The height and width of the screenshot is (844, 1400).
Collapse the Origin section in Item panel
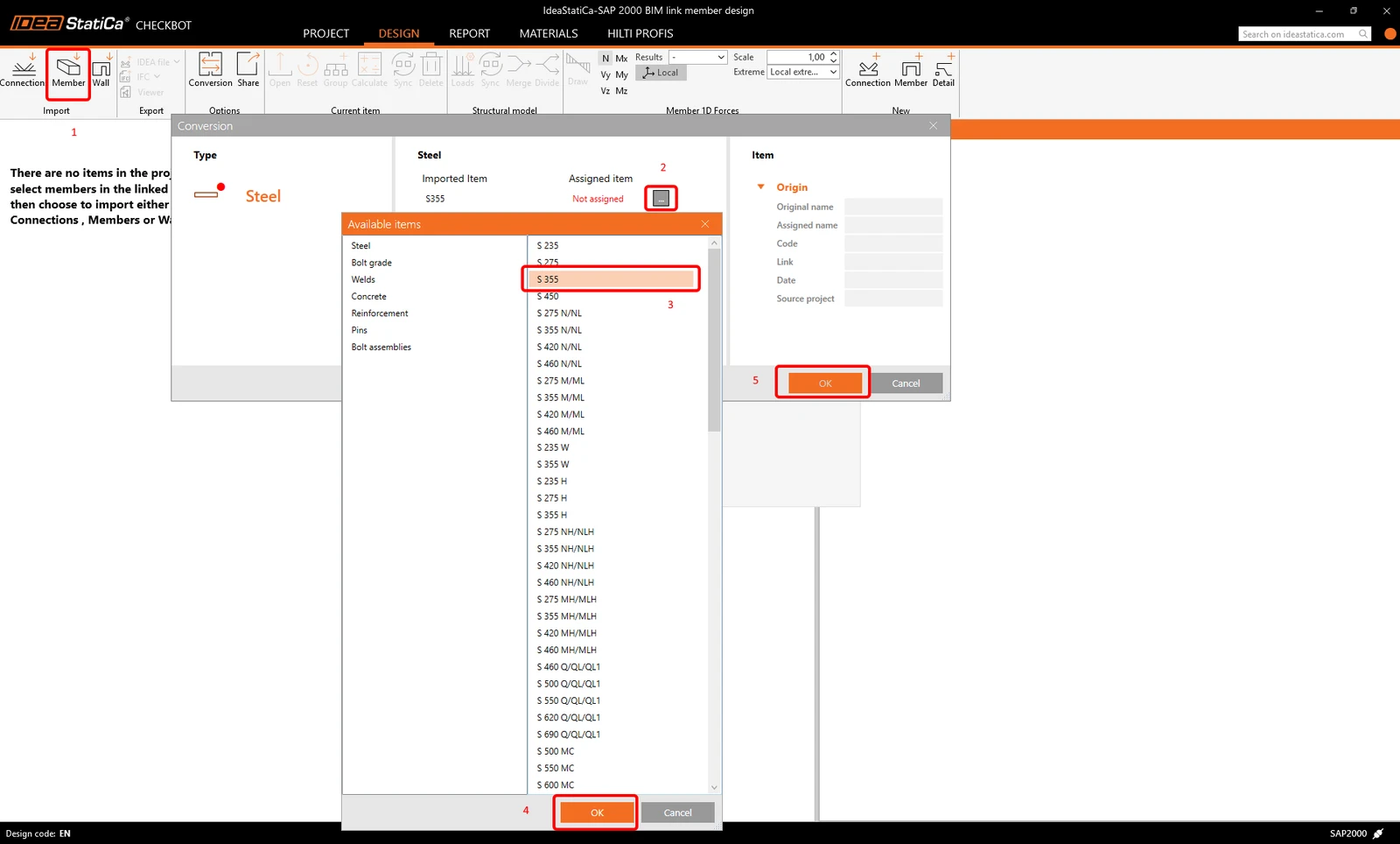pos(760,187)
